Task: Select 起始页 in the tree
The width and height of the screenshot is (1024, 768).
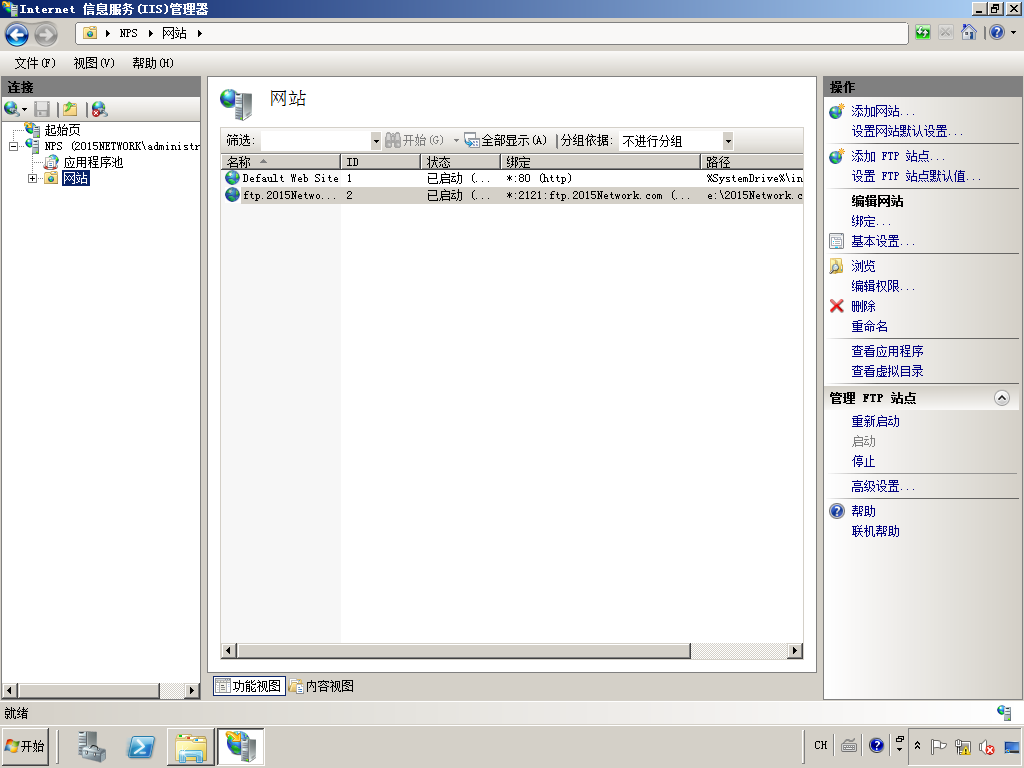Action: tap(63, 130)
